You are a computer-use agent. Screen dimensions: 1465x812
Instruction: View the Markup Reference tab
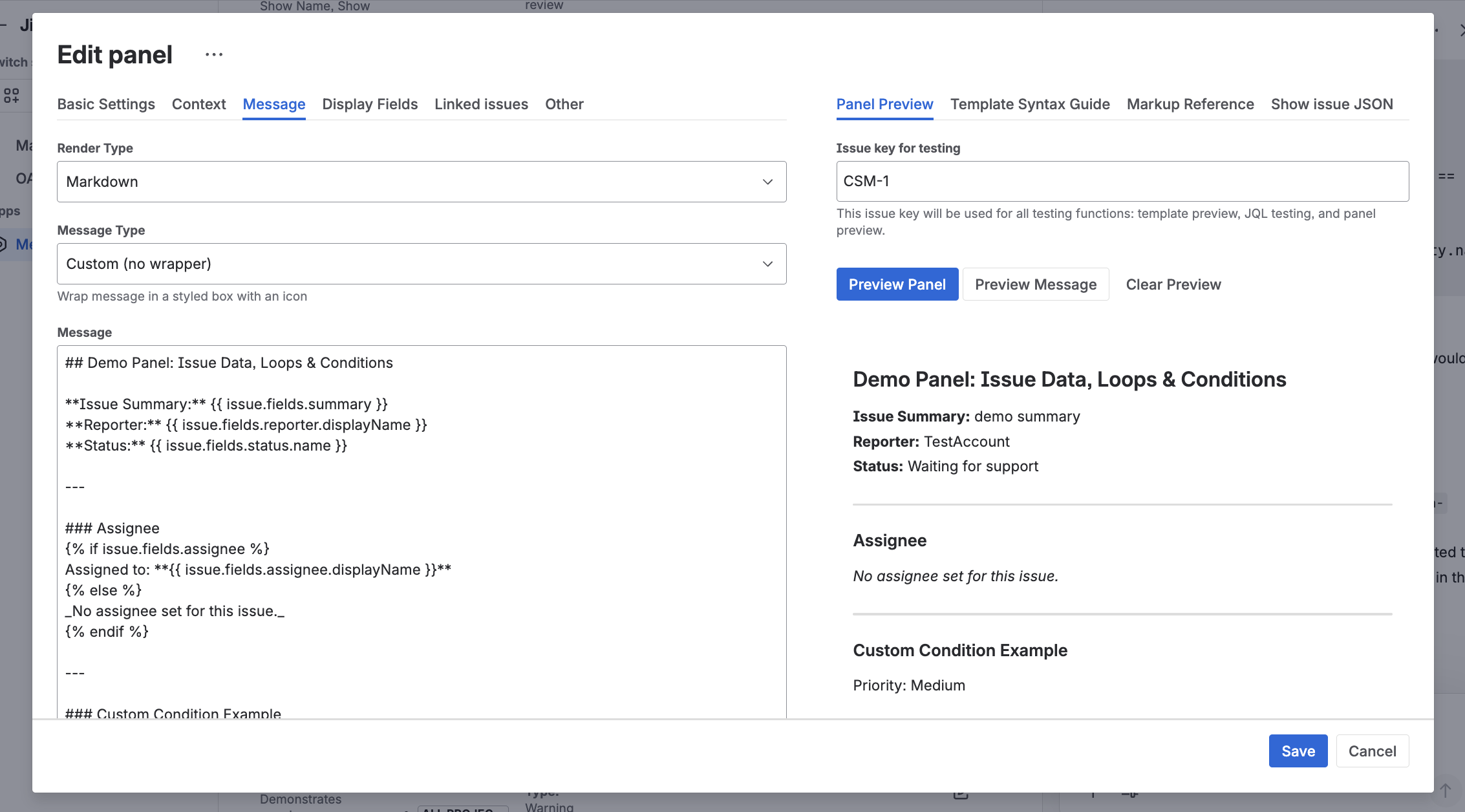point(1190,104)
